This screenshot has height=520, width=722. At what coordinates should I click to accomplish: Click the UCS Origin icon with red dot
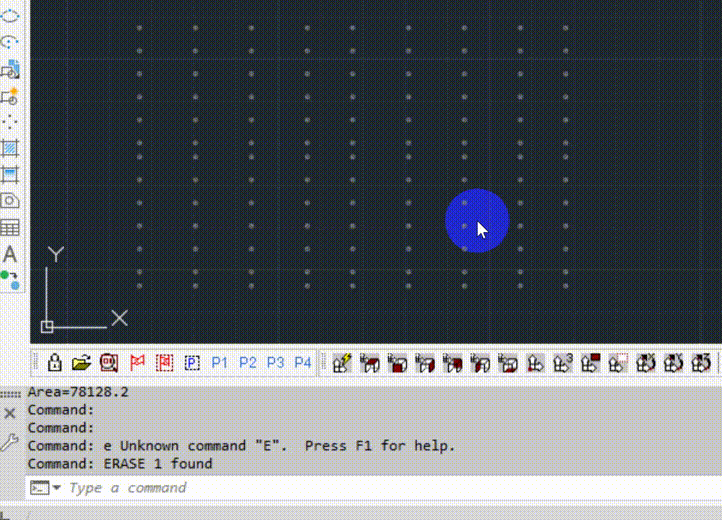click(x=536, y=363)
